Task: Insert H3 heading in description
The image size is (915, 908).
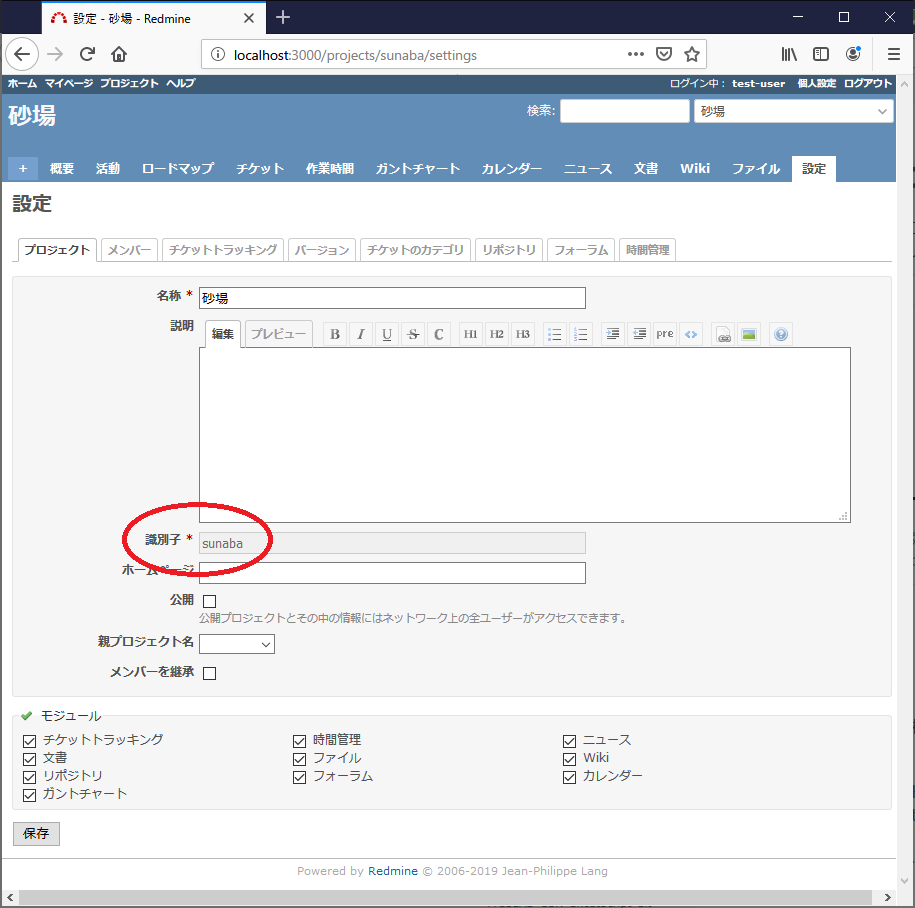Action: coord(523,334)
